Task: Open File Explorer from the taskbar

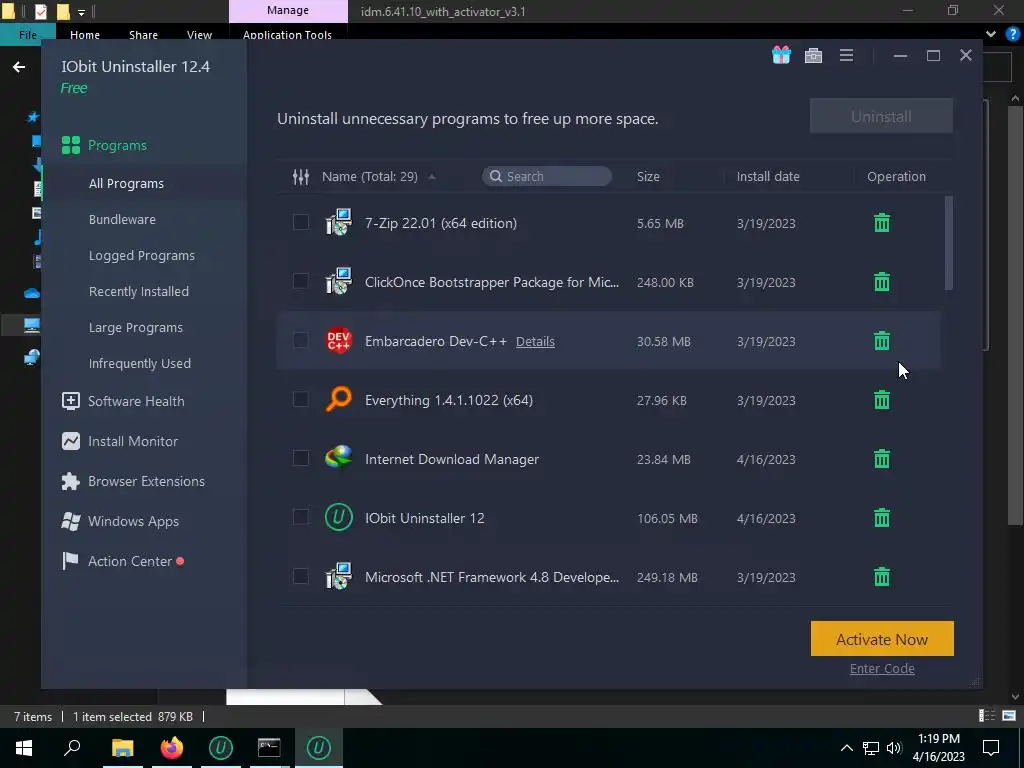Action: (x=122, y=748)
